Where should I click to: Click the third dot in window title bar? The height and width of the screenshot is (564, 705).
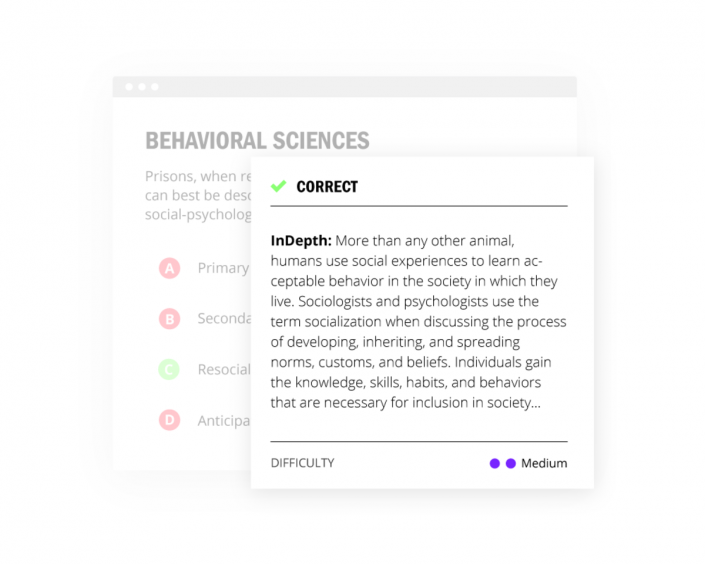[x=154, y=87]
